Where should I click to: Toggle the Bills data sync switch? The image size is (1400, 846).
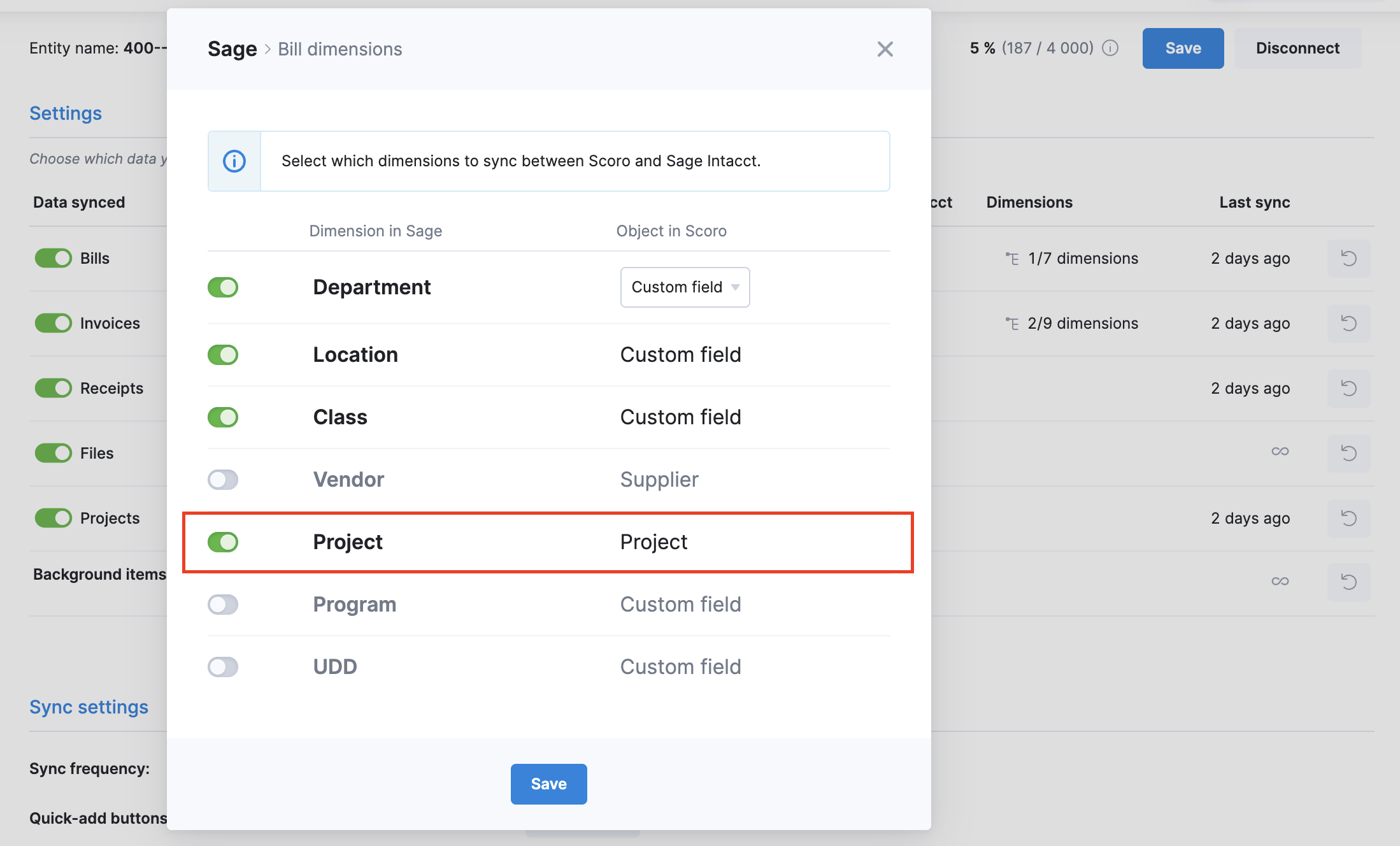(54, 259)
